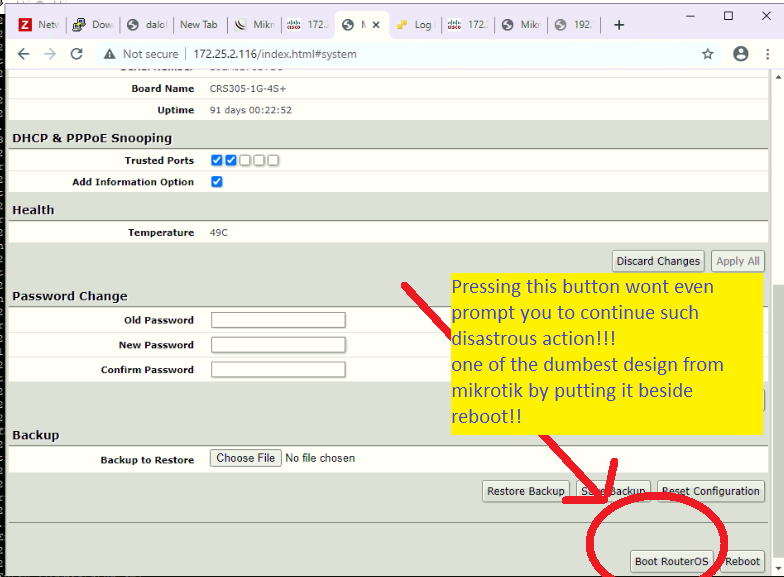This screenshot has height=577, width=784.
Task: Switch to the New Tab tab
Action: pyautogui.click(x=199, y=24)
